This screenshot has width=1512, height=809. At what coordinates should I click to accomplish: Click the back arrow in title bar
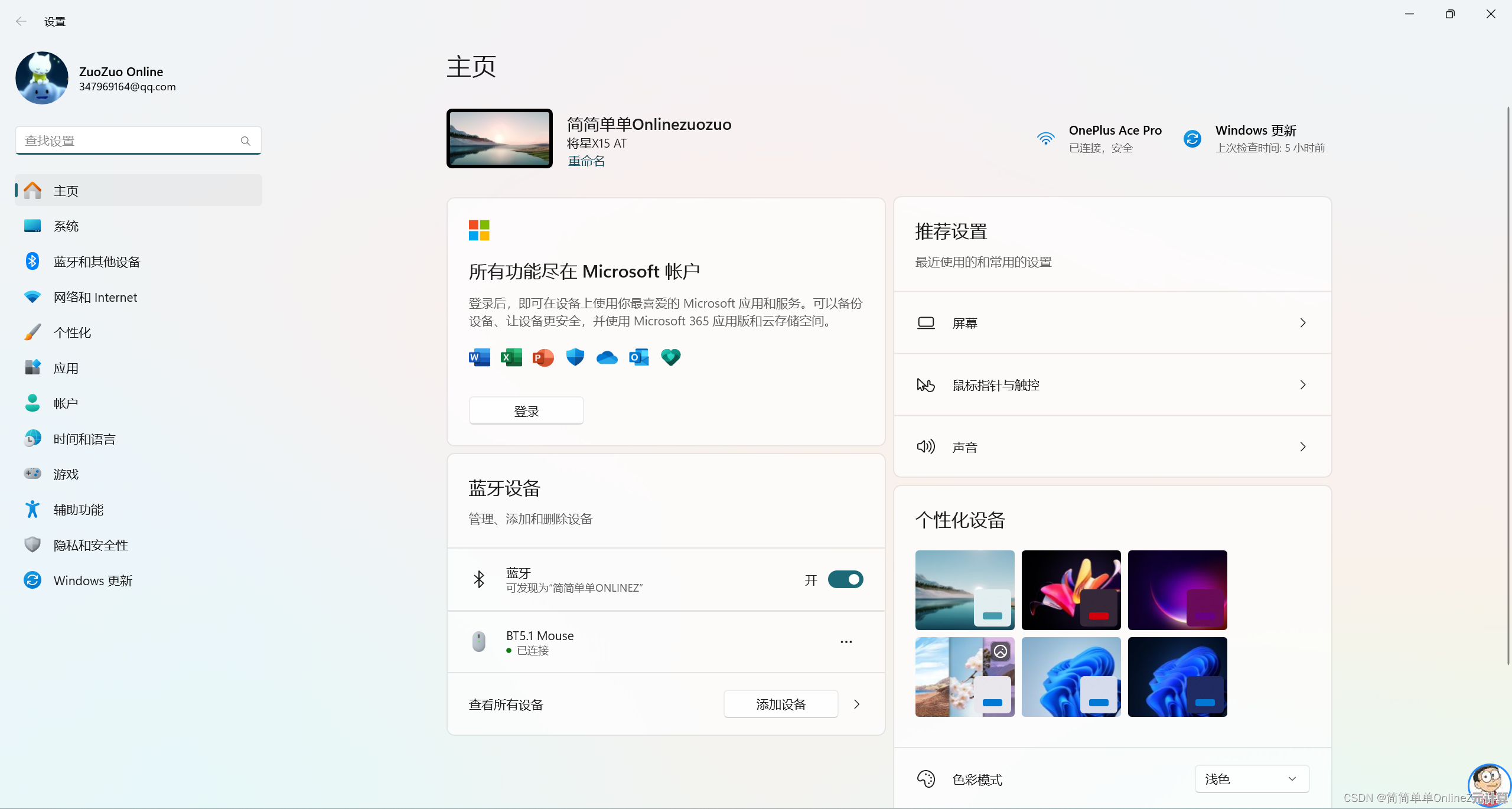pyautogui.click(x=21, y=21)
